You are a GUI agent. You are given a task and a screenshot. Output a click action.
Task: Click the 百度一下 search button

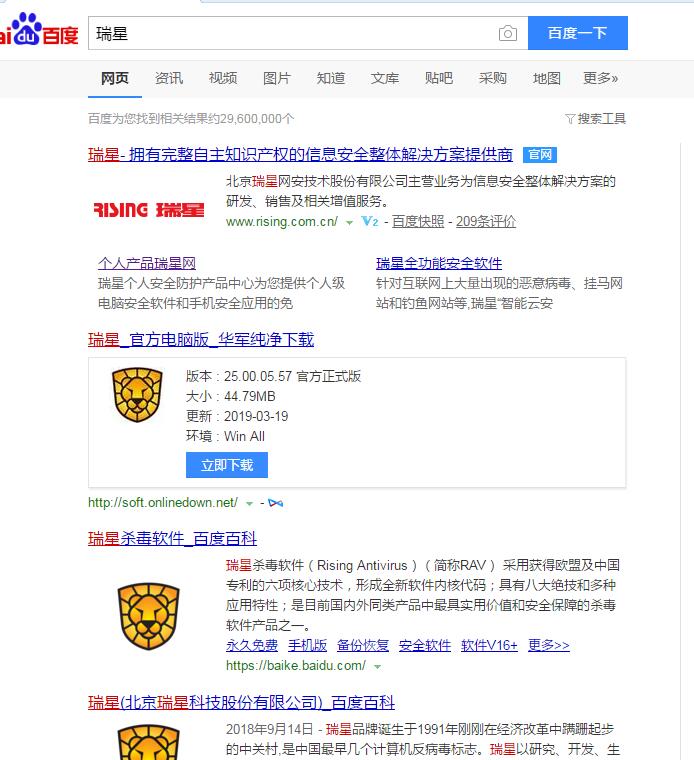click(578, 33)
